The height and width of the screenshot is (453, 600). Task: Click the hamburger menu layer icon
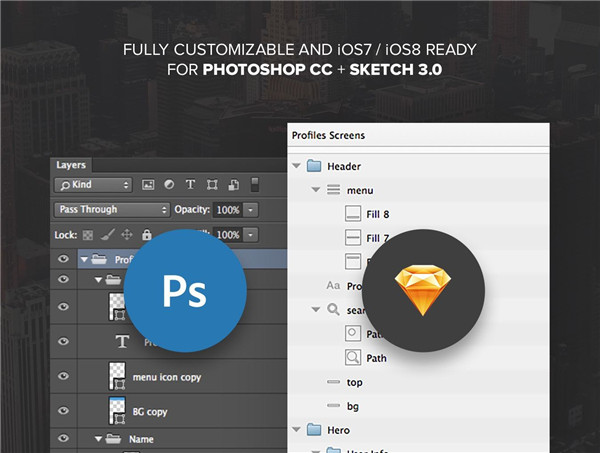[x=333, y=189]
